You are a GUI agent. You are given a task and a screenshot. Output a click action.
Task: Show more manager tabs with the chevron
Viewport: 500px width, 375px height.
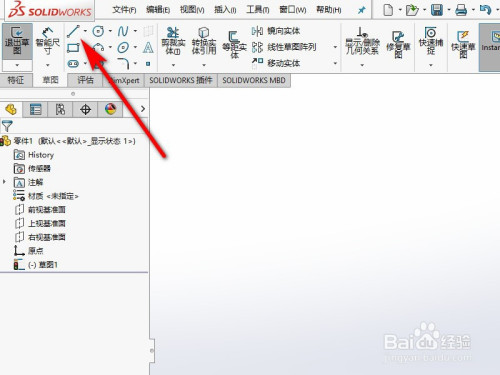click(x=143, y=109)
